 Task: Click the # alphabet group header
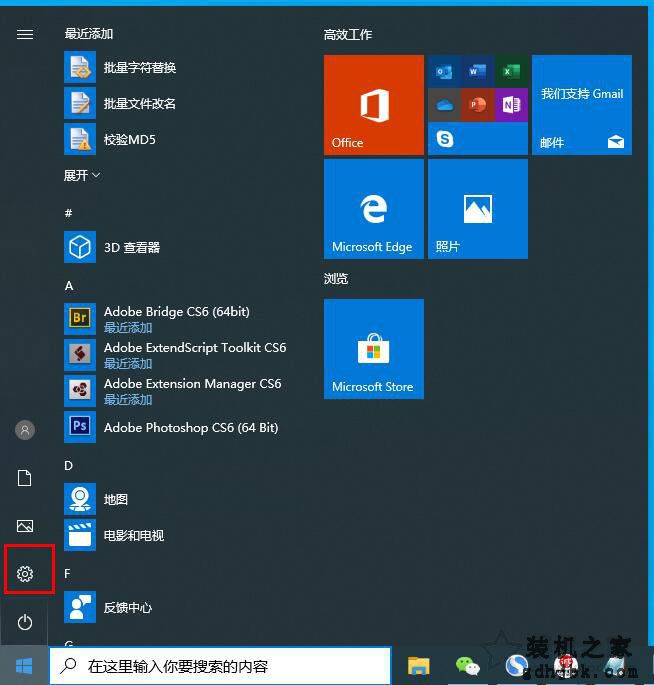[x=69, y=213]
